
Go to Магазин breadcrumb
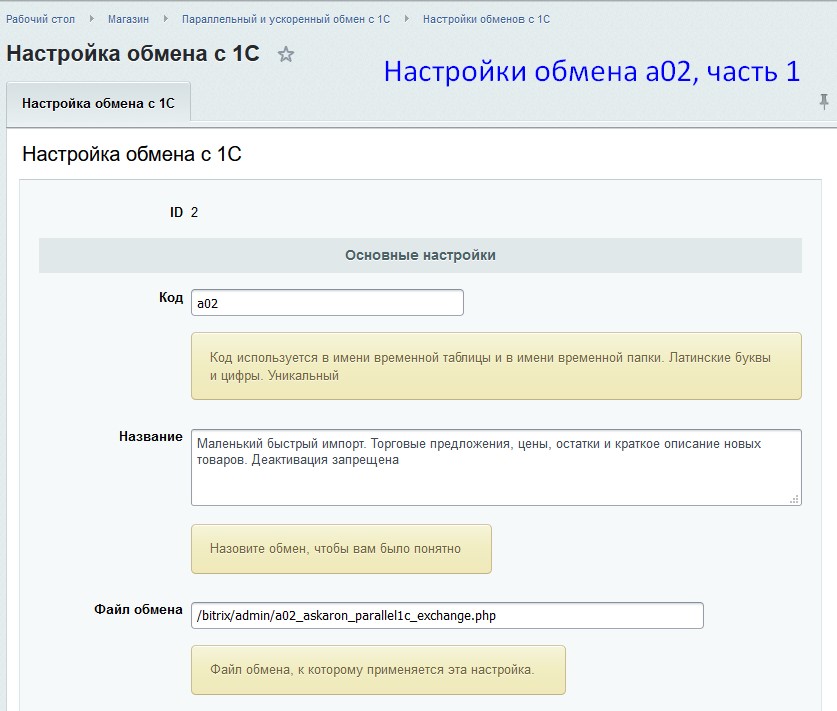pos(128,19)
